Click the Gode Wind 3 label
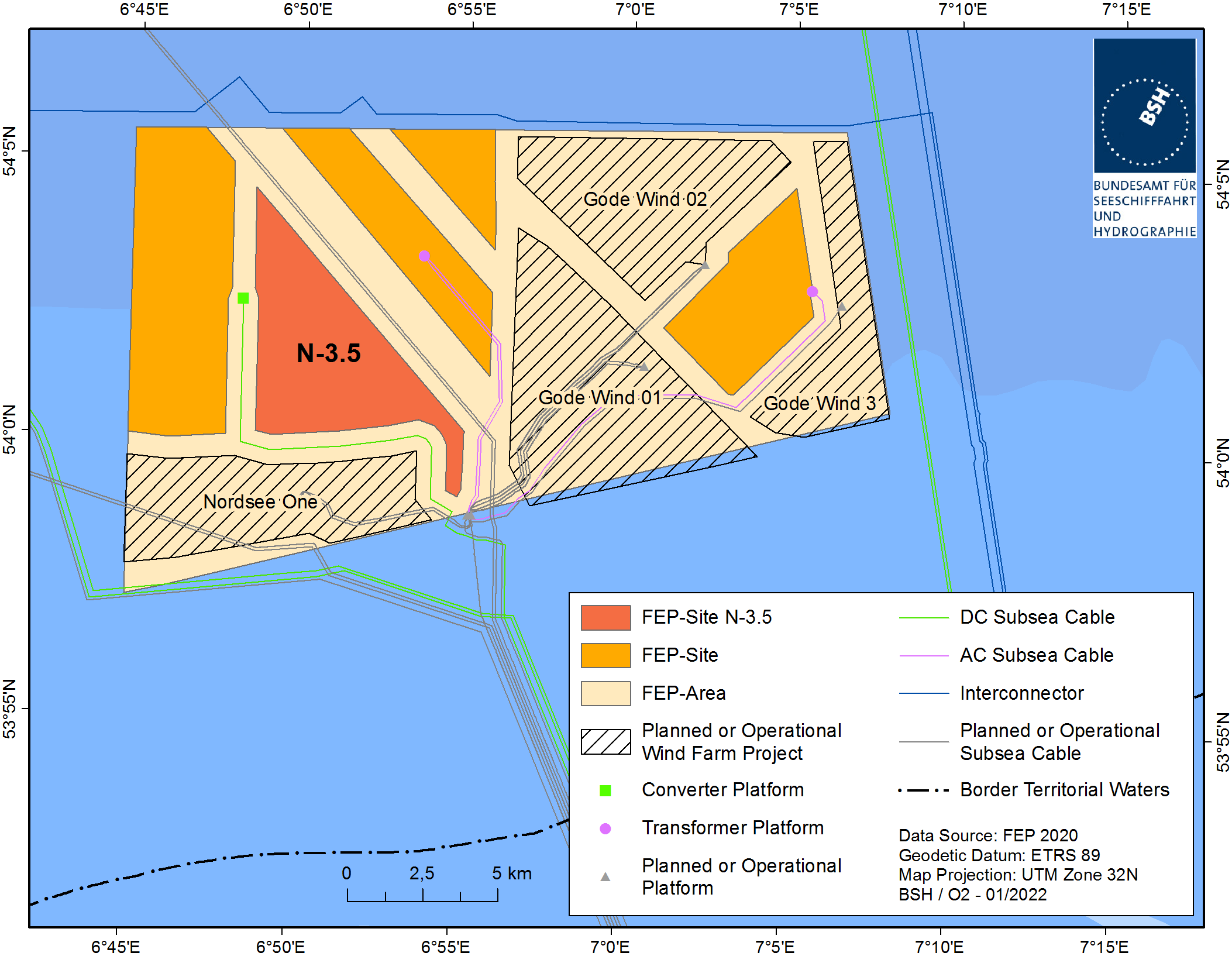The height and width of the screenshot is (956, 1232). [820, 403]
